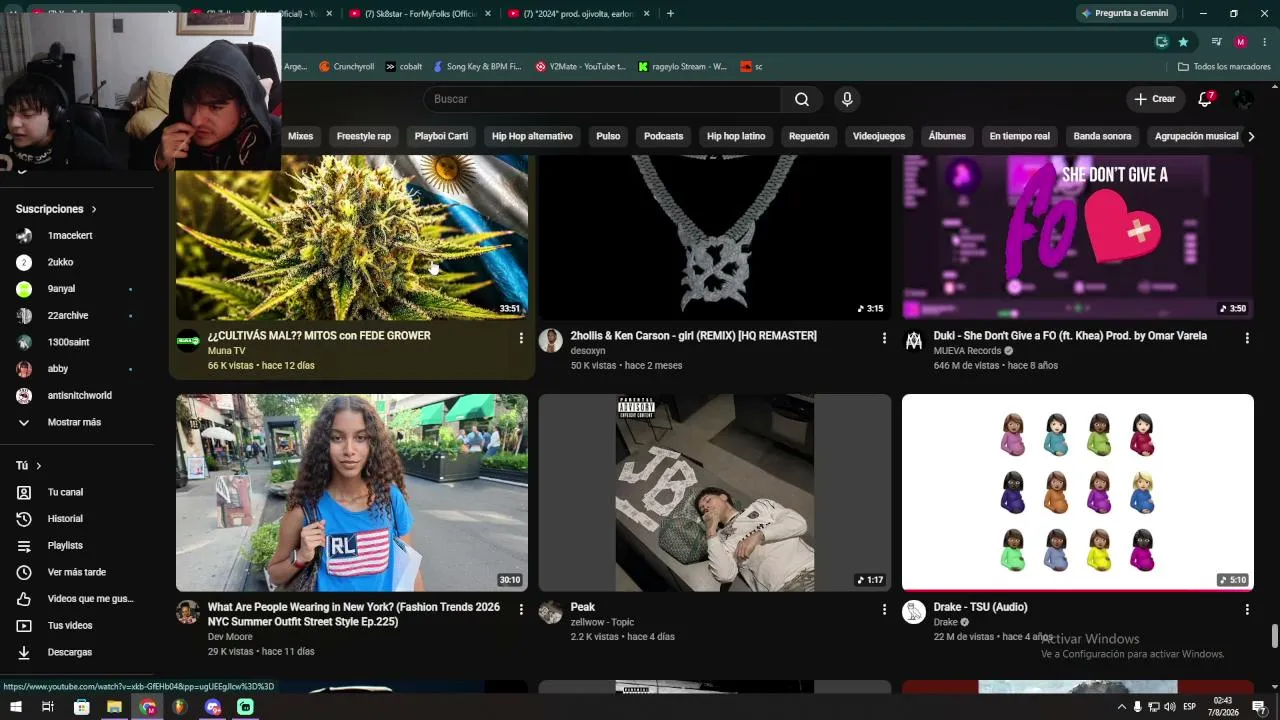Open Chrome three-dot menu

[x=1263, y=42]
